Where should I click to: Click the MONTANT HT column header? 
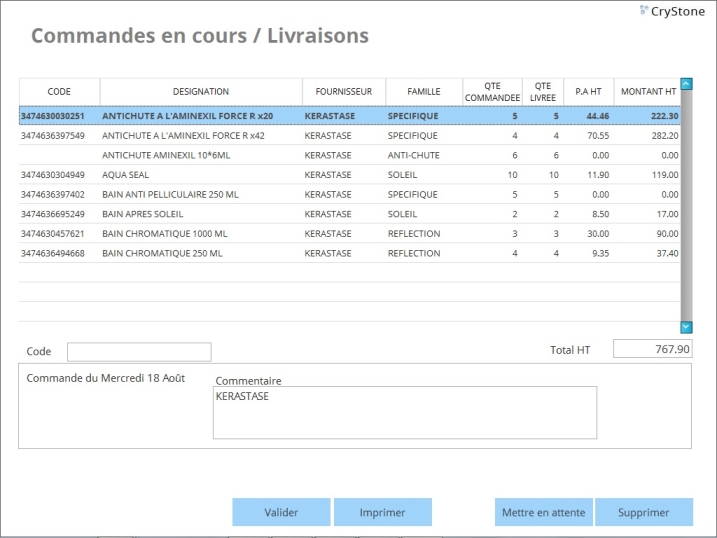(648, 91)
